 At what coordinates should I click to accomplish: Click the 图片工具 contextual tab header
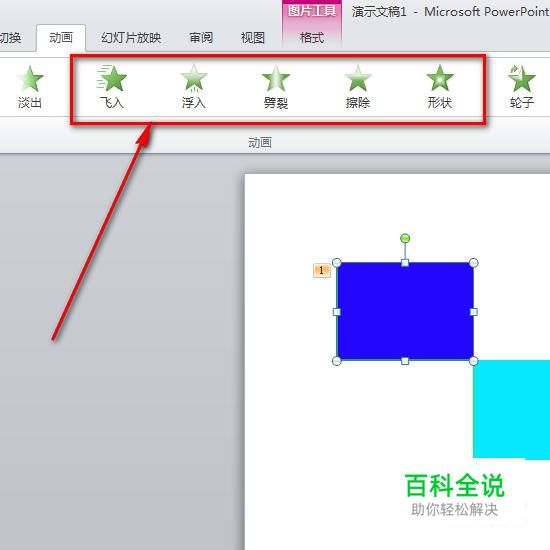click(312, 11)
